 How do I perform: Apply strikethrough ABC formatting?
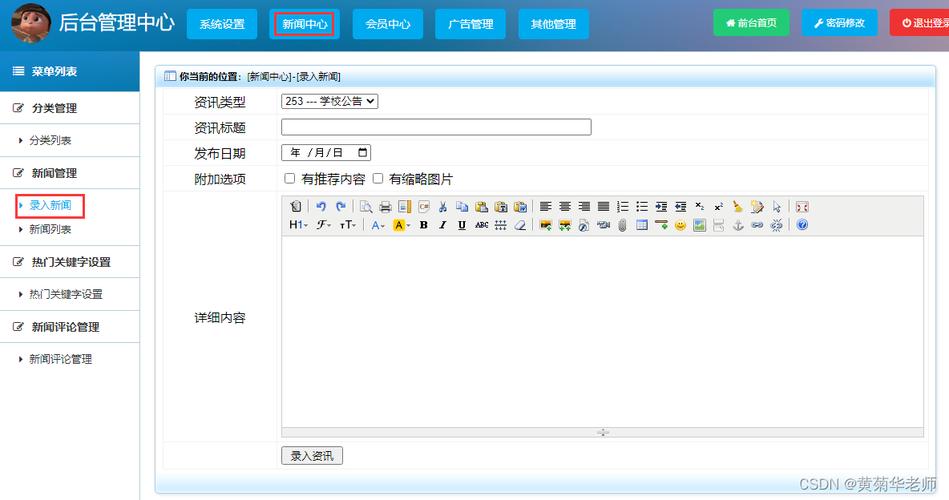(482, 225)
